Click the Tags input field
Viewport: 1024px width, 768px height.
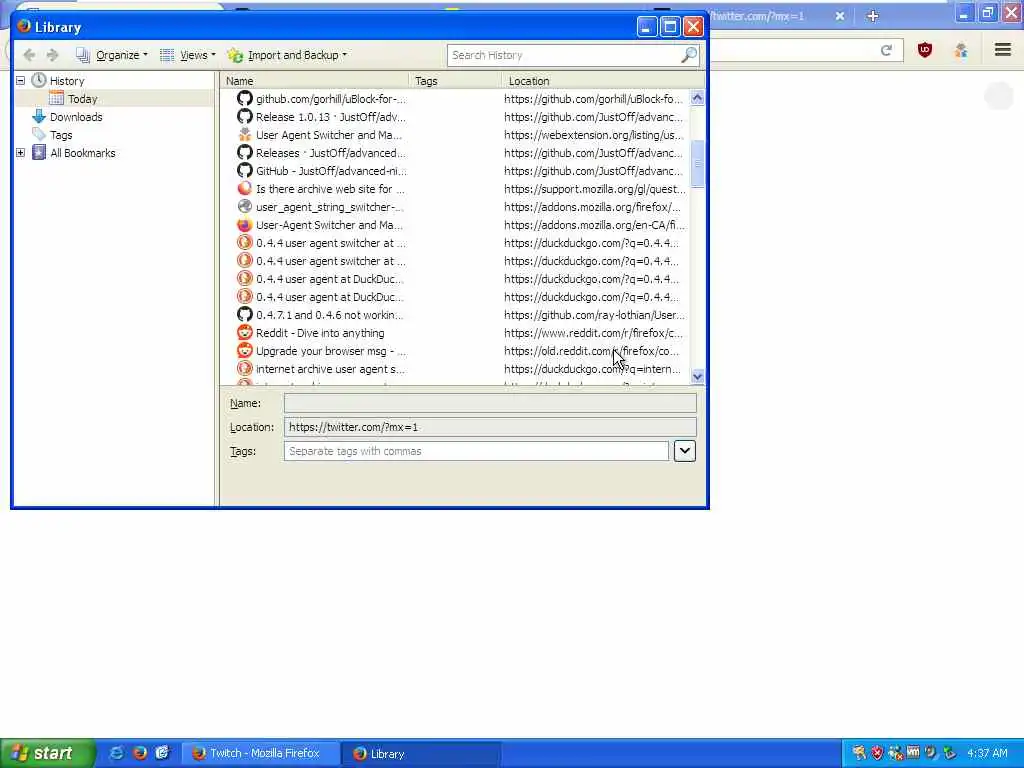coord(476,451)
